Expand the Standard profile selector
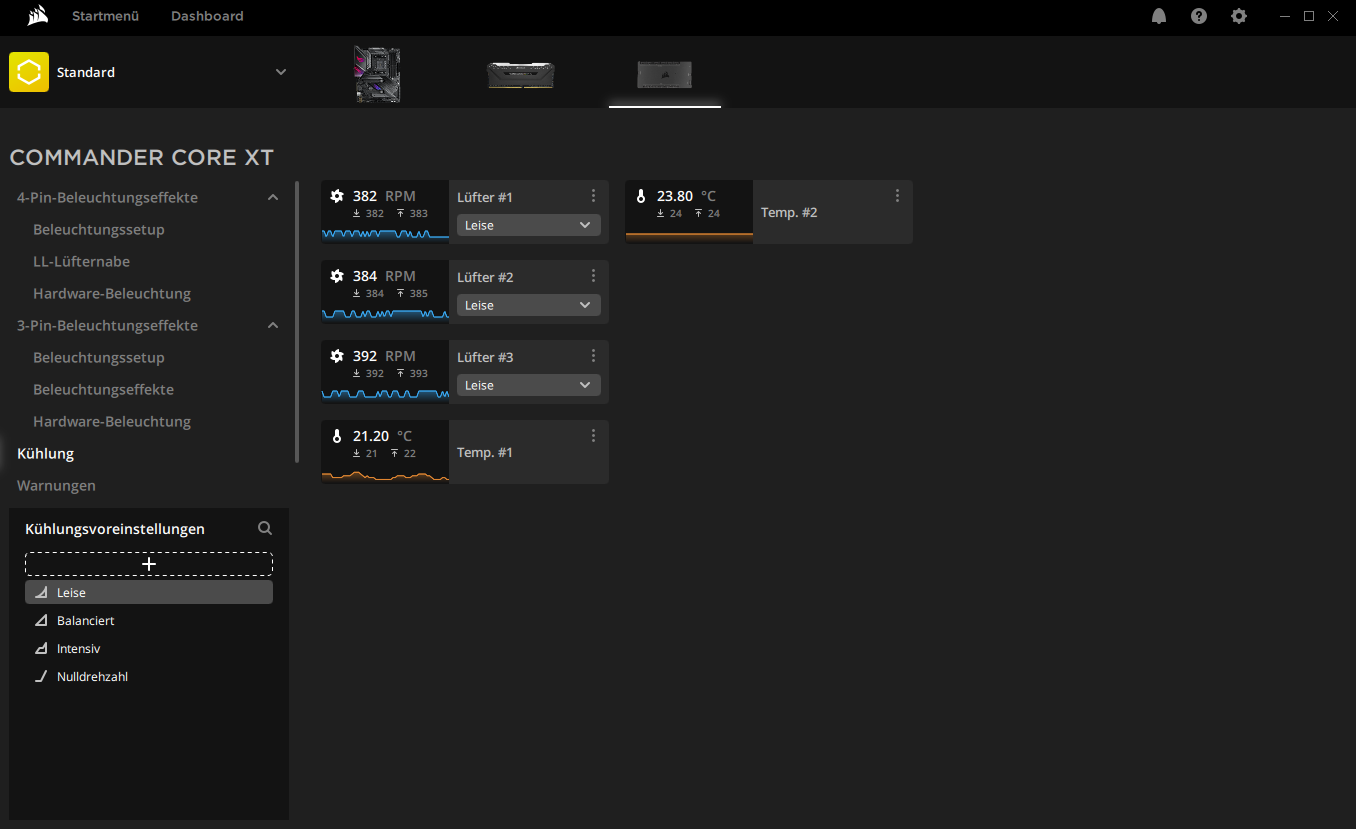Screen dimensions: 1356x829 281,72
